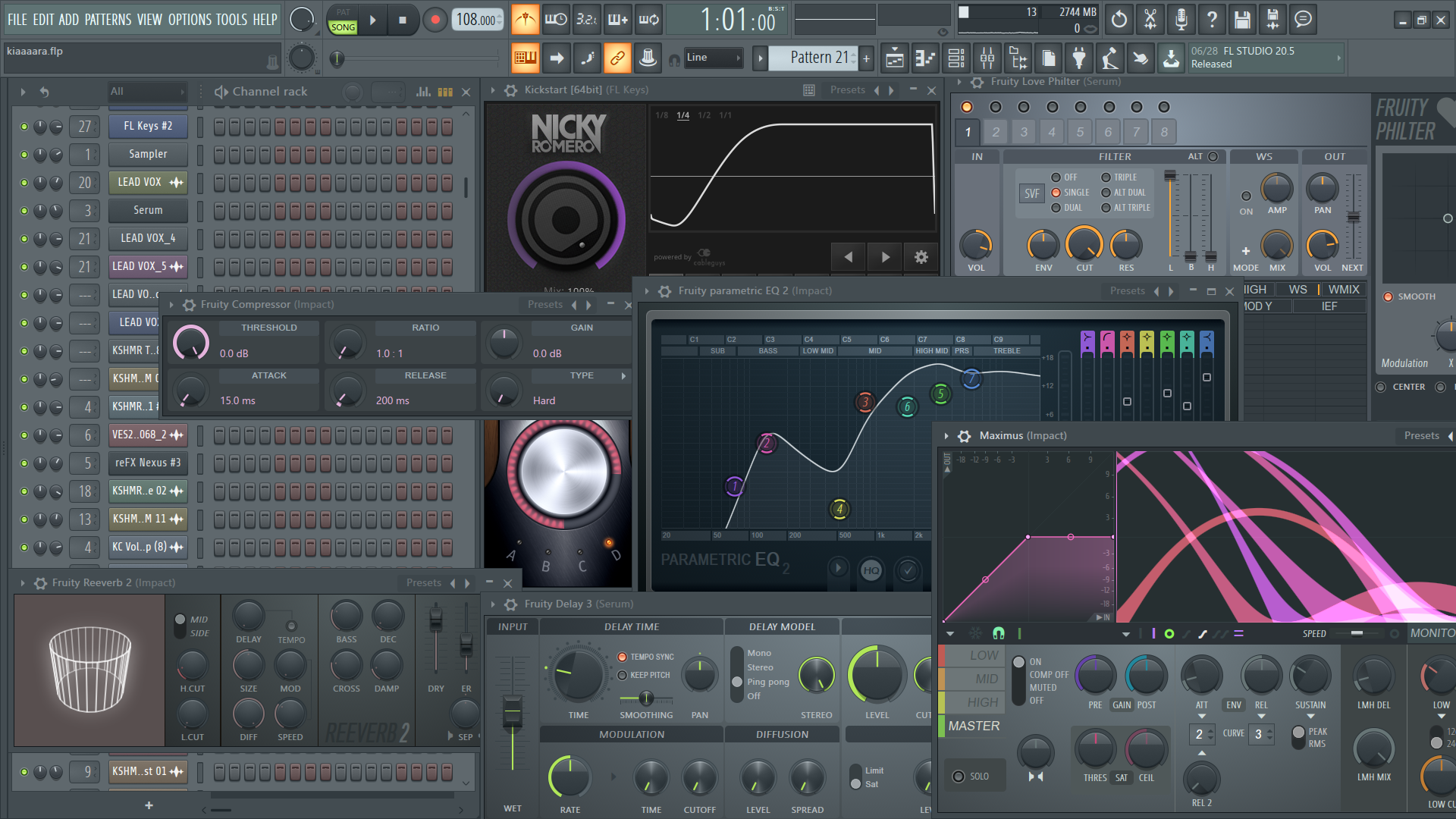This screenshot has width=1456, height=819.
Task: Click the FL Keys #2 channel button
Action: [x=148, y=126]
